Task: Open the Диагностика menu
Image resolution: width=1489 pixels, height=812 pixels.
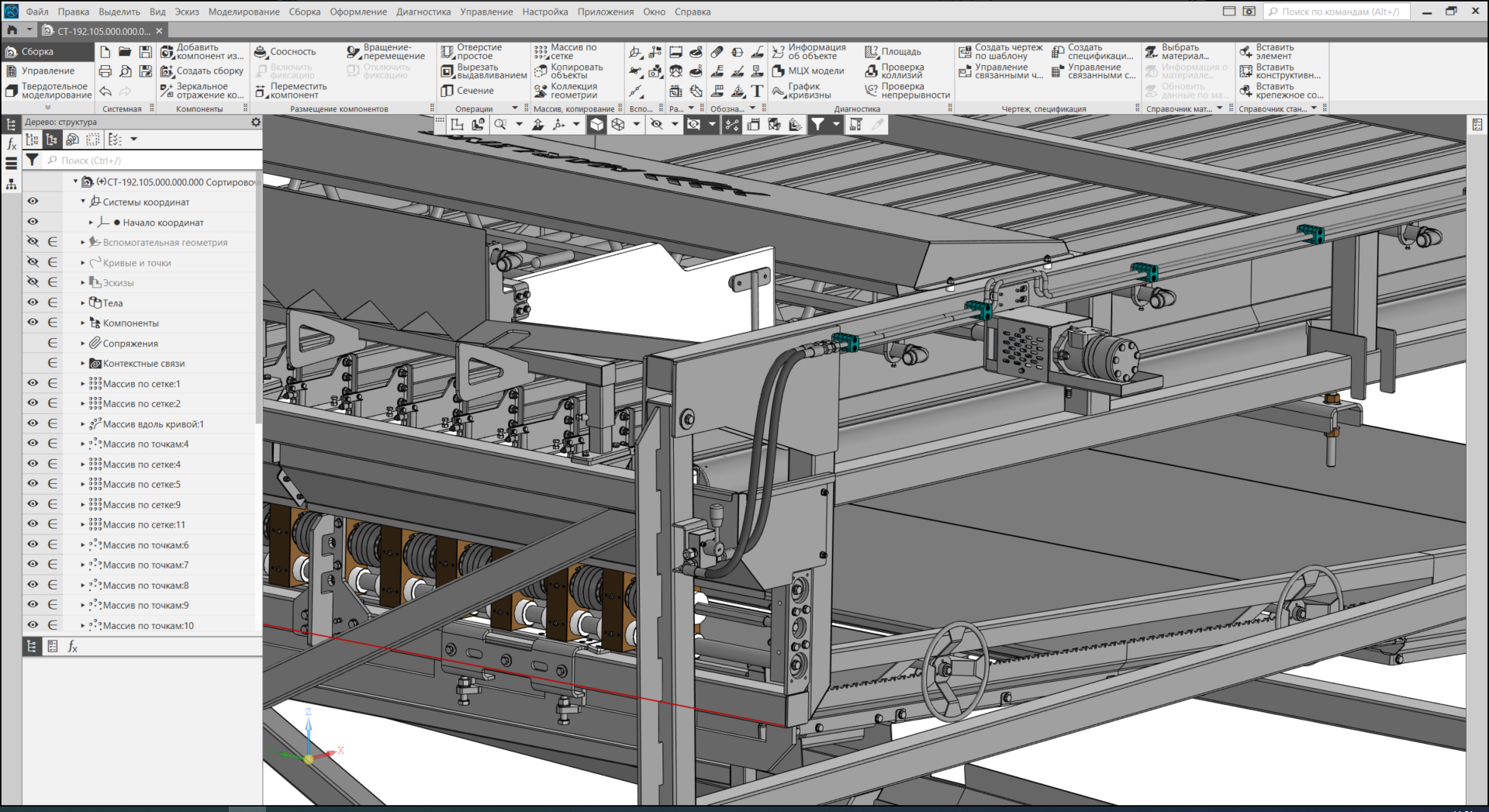Action: pyautogui.click(x=423, y=12)
